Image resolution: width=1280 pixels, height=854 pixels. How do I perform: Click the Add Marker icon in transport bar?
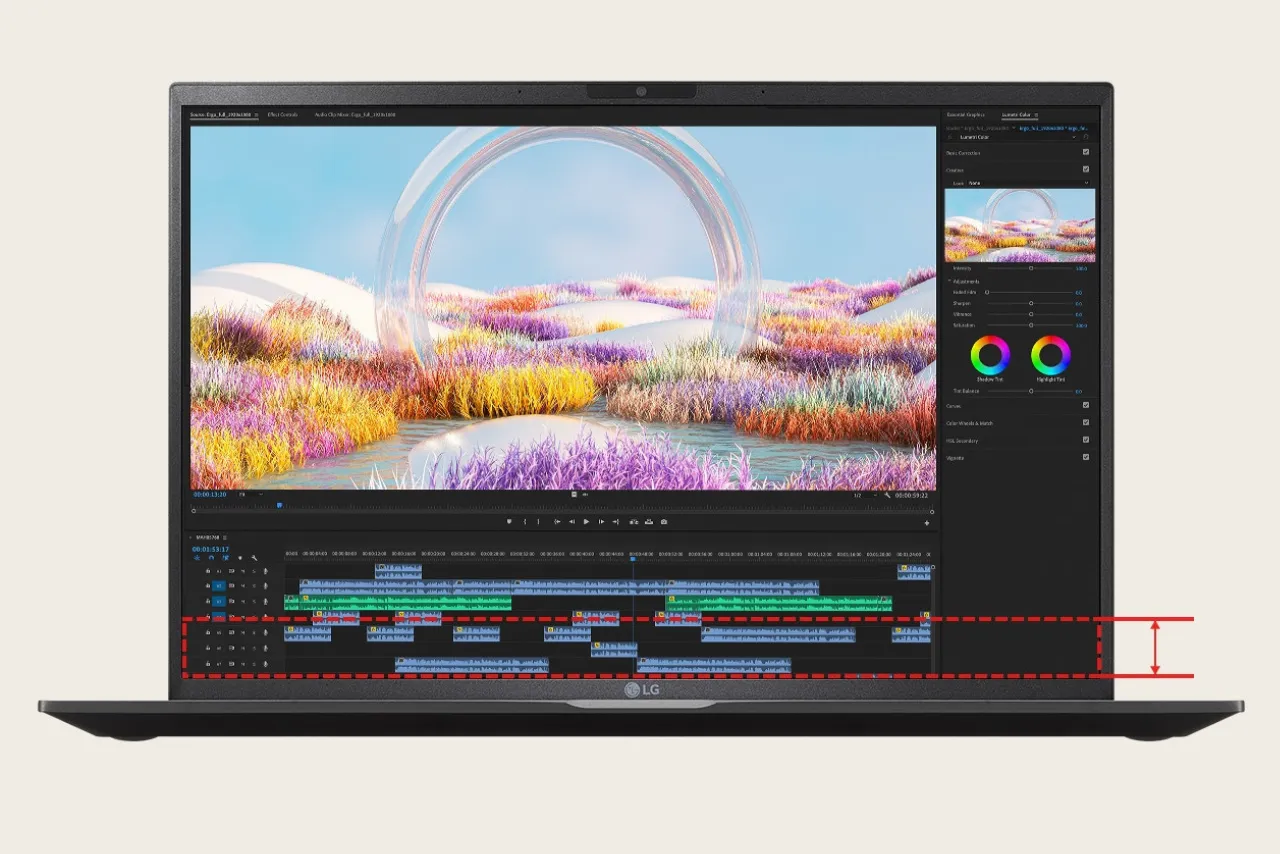[x=509, y=522]
